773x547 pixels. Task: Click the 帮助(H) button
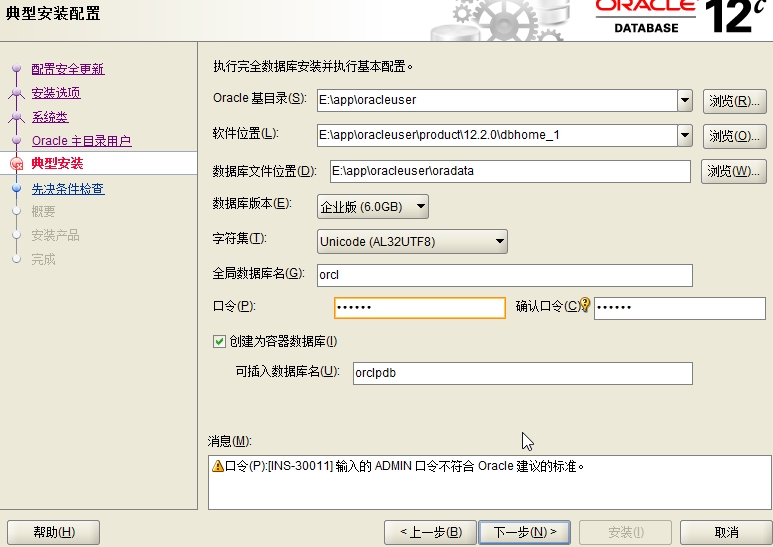(x=54, y=532)
